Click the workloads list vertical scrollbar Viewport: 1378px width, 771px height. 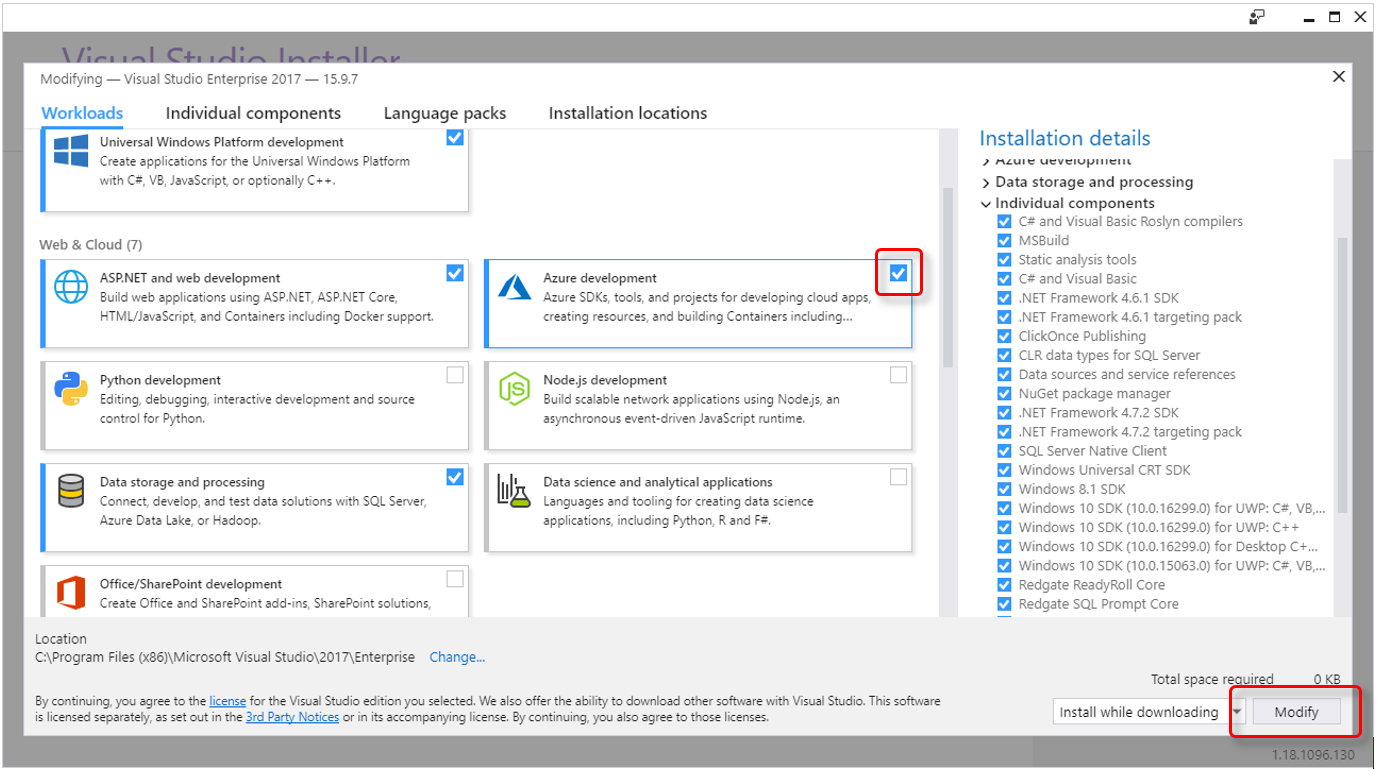point(947,280)
